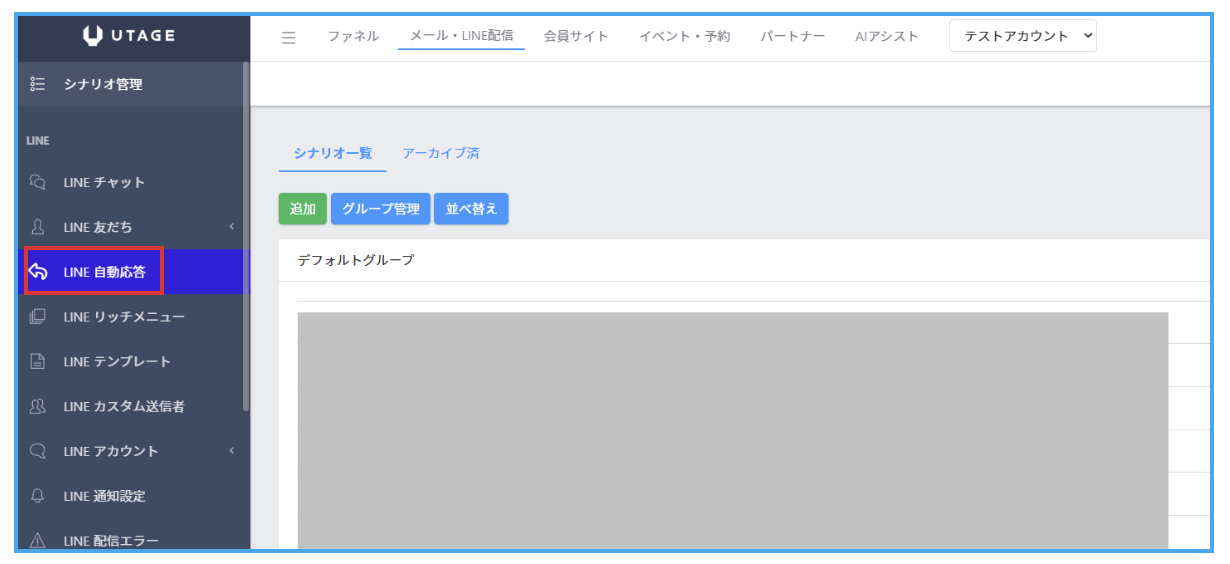The height and width of the screenshot is (564, 1230).
Task: Expand LINE アカウント submenu chevron
Action: pos(231,451)
